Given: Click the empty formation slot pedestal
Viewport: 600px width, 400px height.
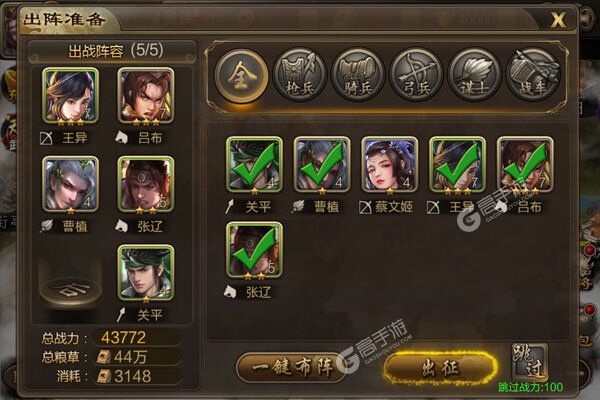Looking at the screenshot, I should click(x=70, y=289).
